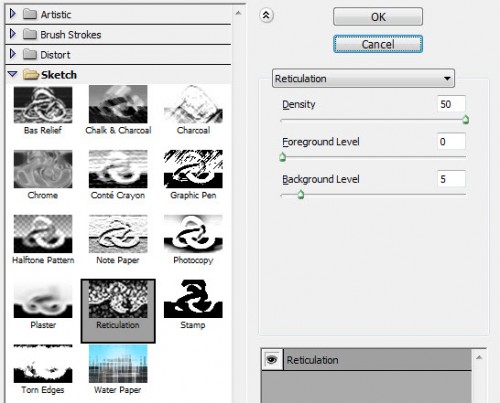Click the Cancel button
This screenshot has width=500, height=403.
(378, 44)
